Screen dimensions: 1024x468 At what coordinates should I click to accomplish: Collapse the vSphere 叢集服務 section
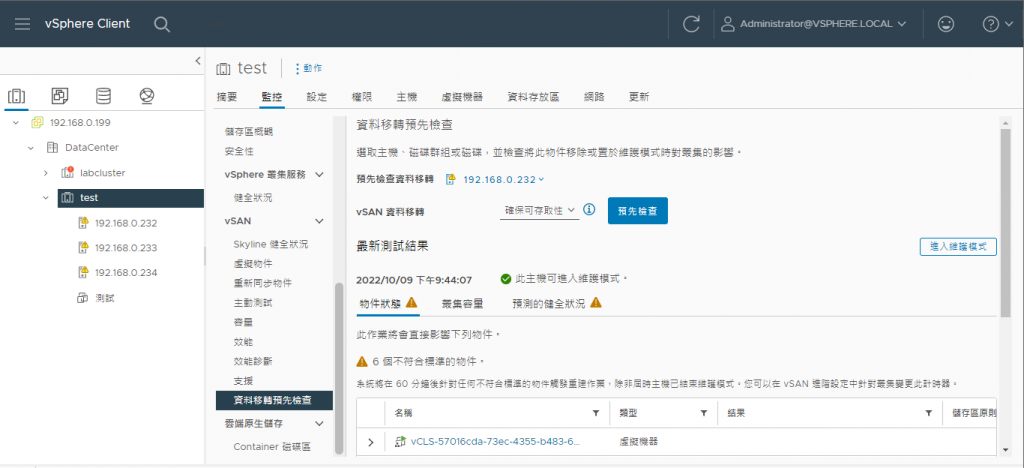point(319,174)
